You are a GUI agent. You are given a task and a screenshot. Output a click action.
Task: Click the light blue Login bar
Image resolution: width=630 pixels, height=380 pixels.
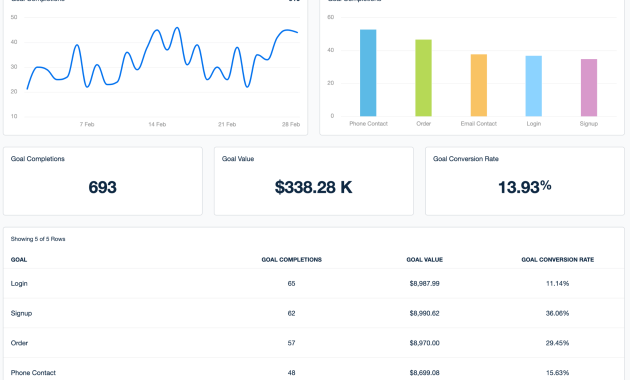click(x=534, y=86)
